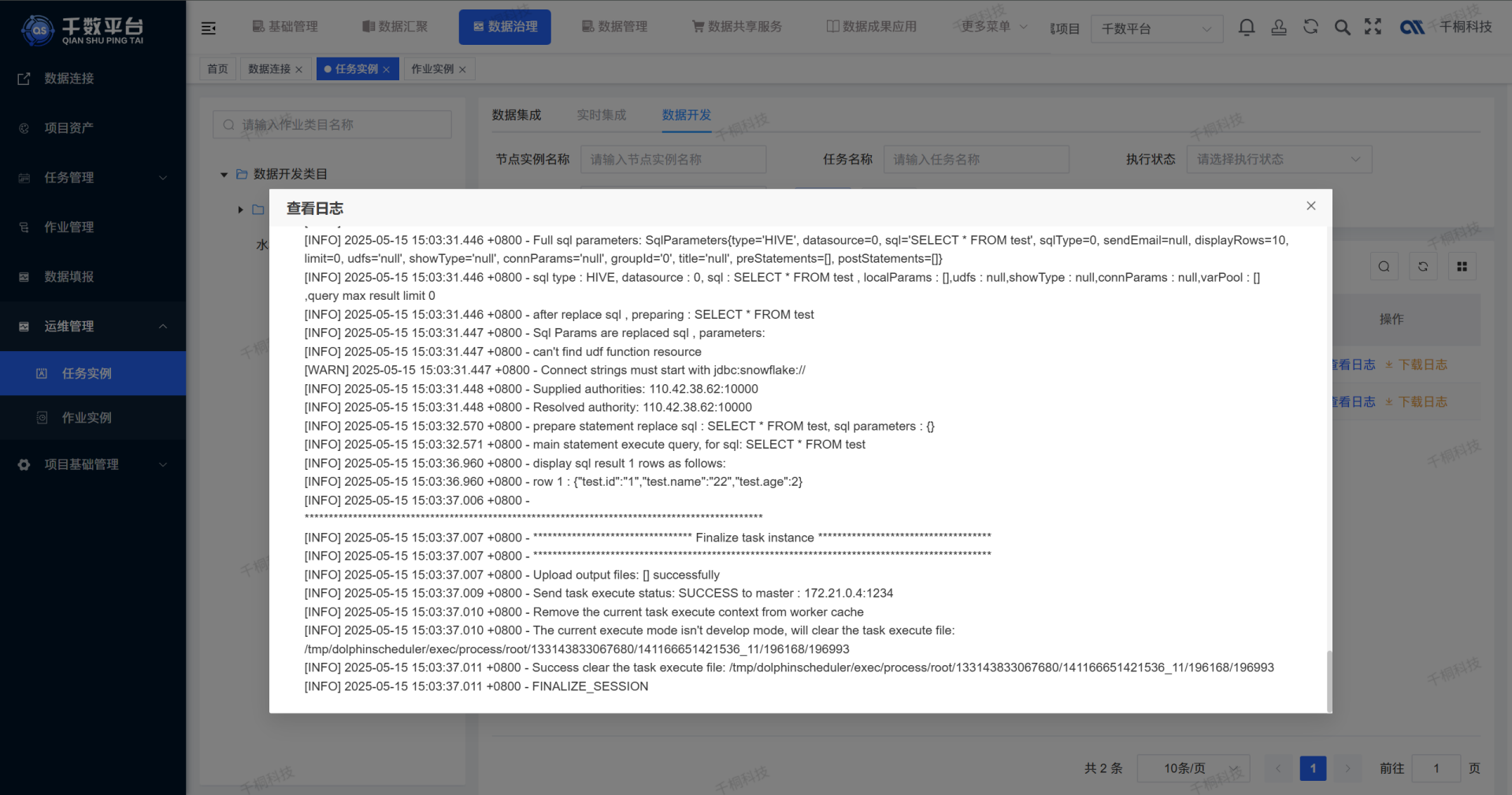Open the 执行状态 status dropdown
The image size is (1512, 795).
point(1277,159)
